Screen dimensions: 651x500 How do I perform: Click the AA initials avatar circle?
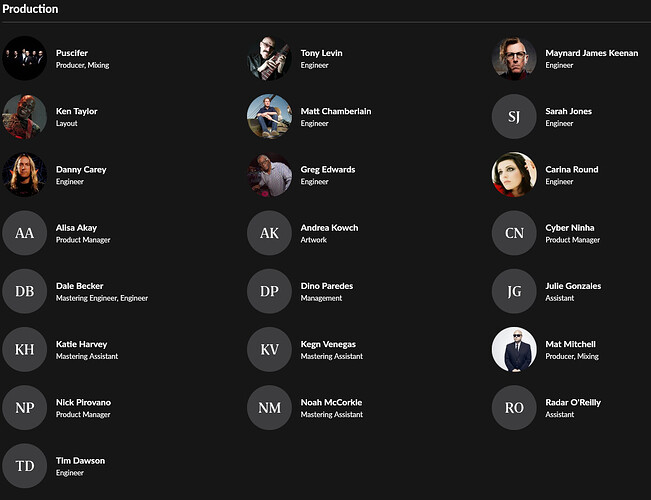tap(25, 233)
